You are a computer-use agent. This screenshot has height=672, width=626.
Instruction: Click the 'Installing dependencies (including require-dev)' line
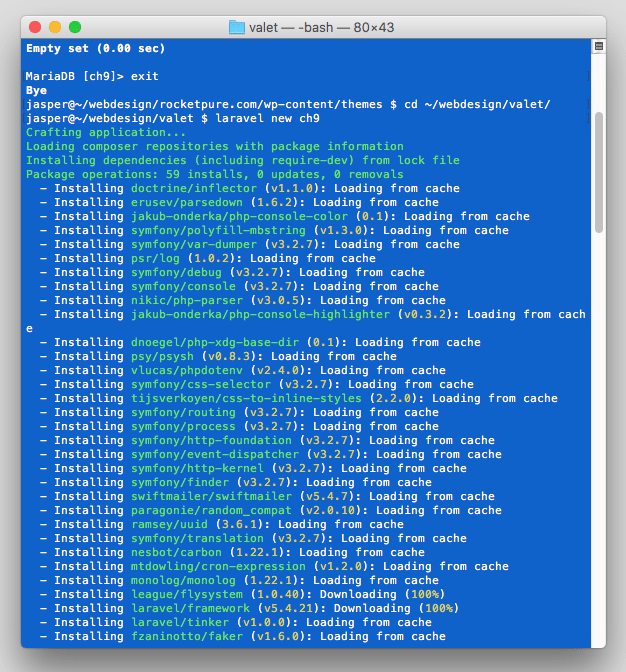(243, 160)
